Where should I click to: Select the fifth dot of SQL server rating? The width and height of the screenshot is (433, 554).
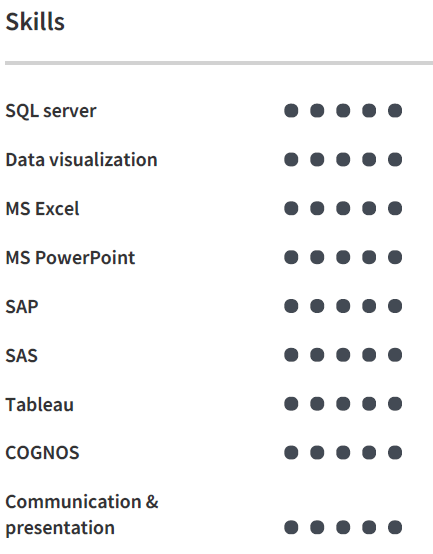395,111
